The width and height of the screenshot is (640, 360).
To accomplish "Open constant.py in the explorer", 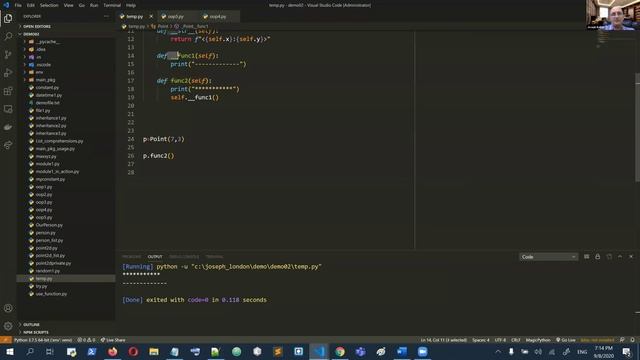I will click(66, 87).
